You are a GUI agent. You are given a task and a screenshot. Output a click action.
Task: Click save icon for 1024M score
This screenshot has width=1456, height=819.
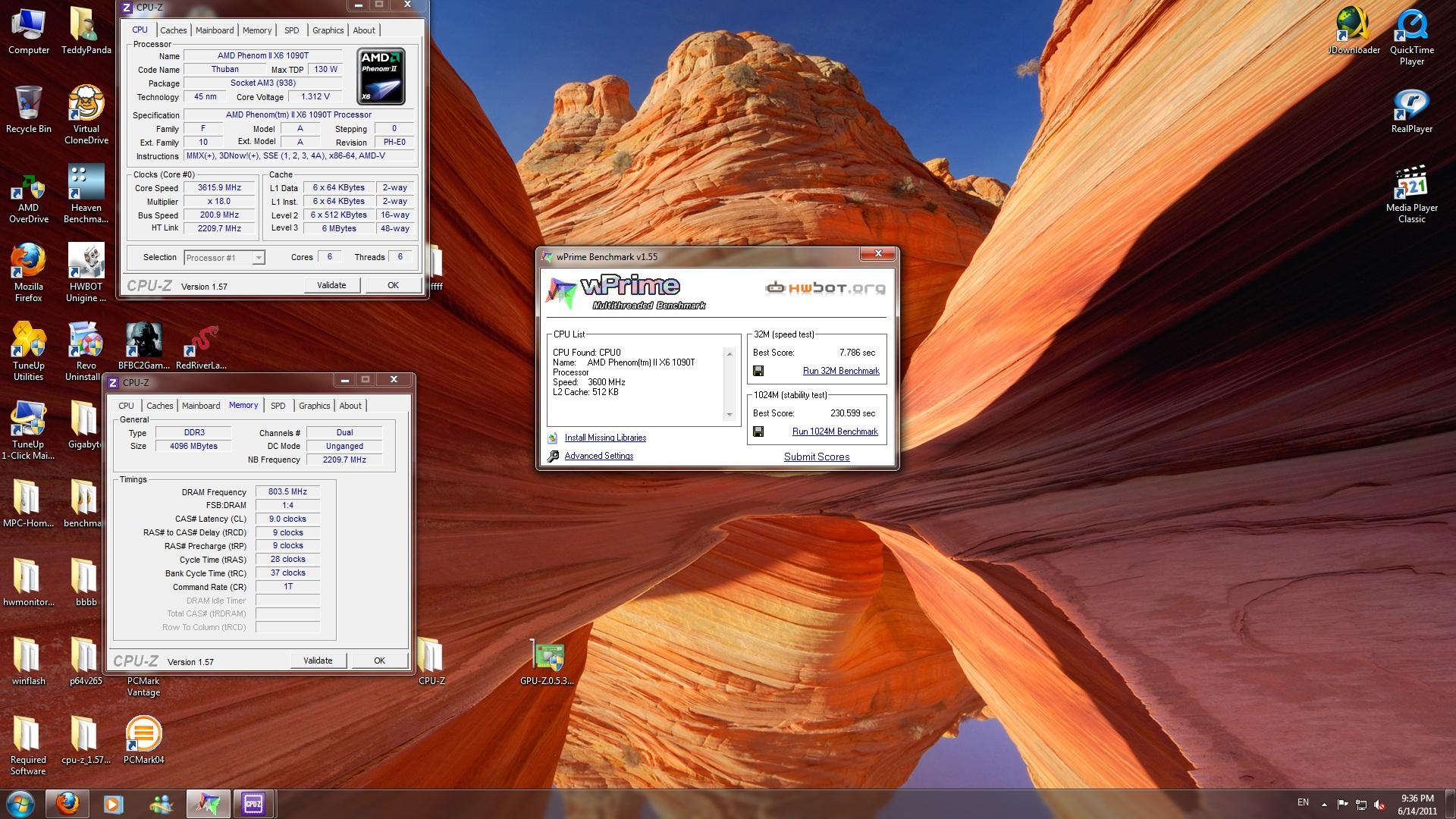(758, 431)
